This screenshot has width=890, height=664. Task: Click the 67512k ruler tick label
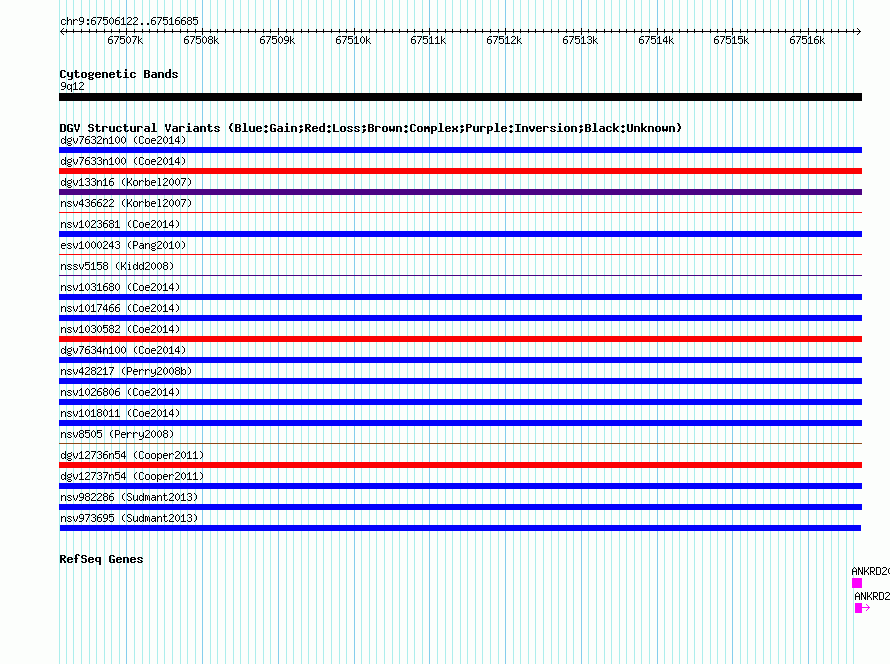pos(504,40)
